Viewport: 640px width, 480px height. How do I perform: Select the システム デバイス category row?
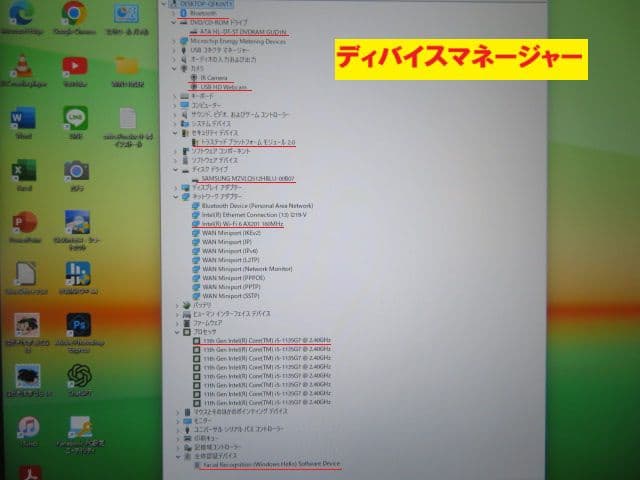206,124
